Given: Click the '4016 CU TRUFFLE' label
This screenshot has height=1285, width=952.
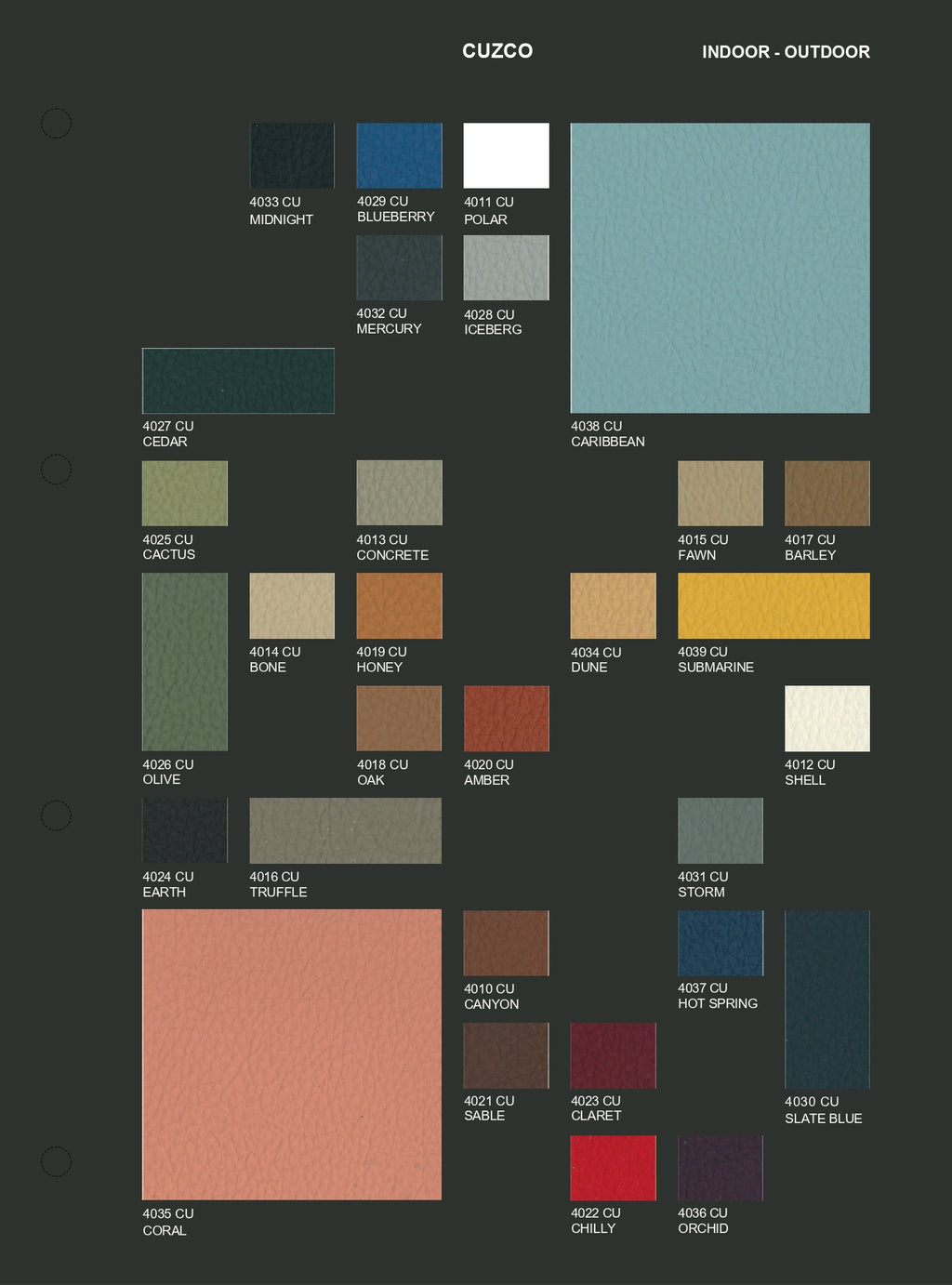Looking at the screenshot, I should coord(278,884).
